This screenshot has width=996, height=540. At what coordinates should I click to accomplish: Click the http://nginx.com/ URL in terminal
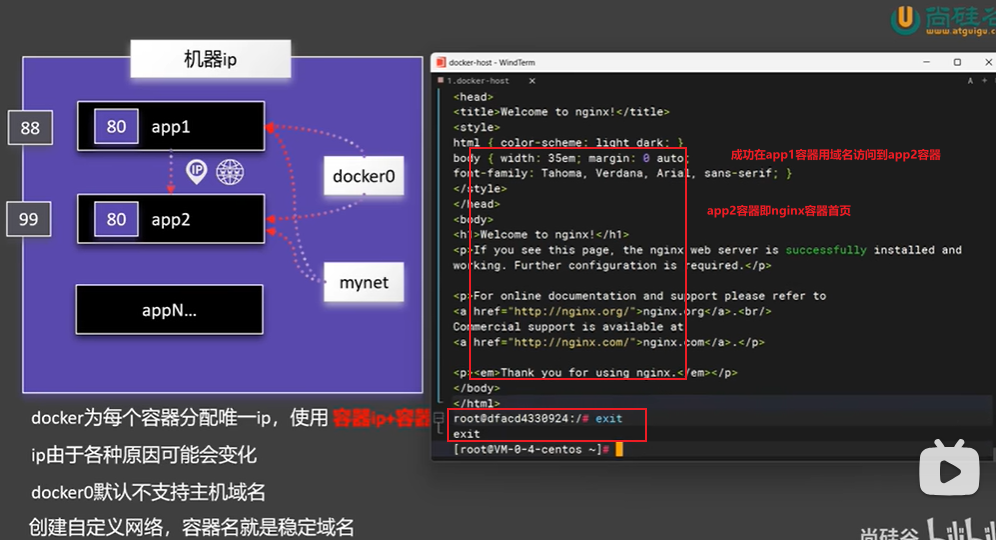coord(572,342)
